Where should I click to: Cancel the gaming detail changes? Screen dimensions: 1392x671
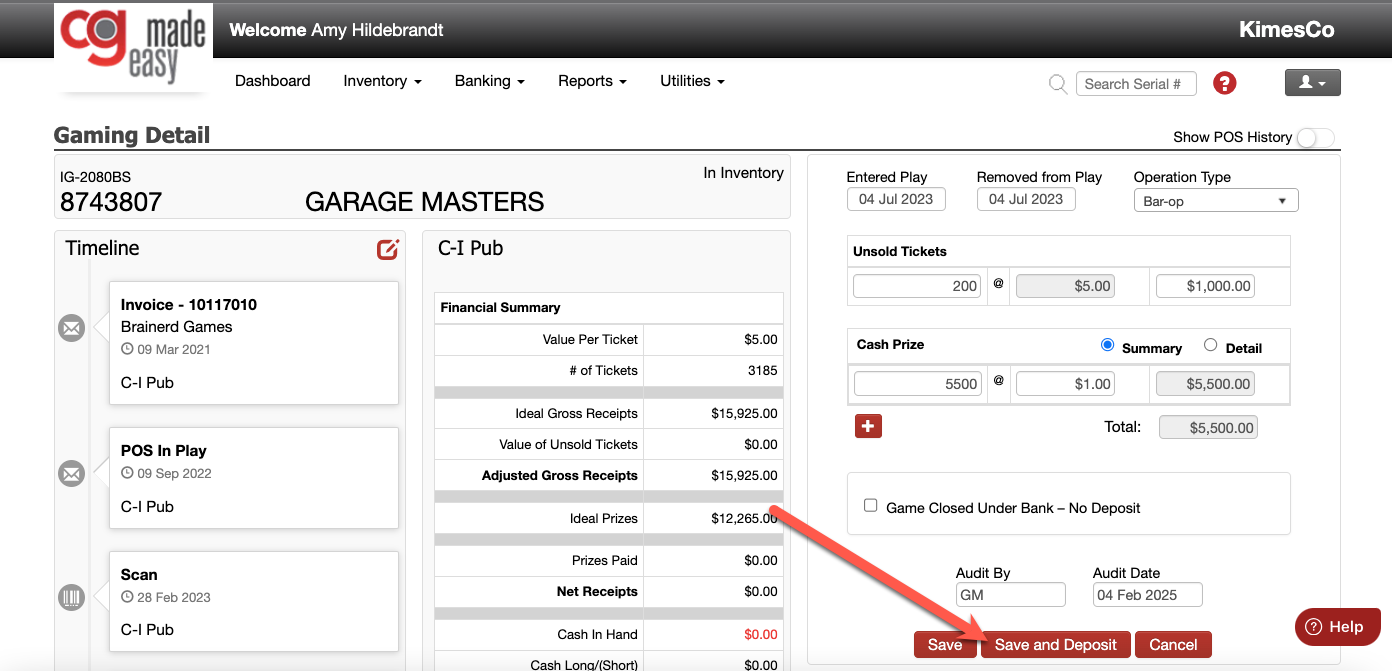[1173, 645]
